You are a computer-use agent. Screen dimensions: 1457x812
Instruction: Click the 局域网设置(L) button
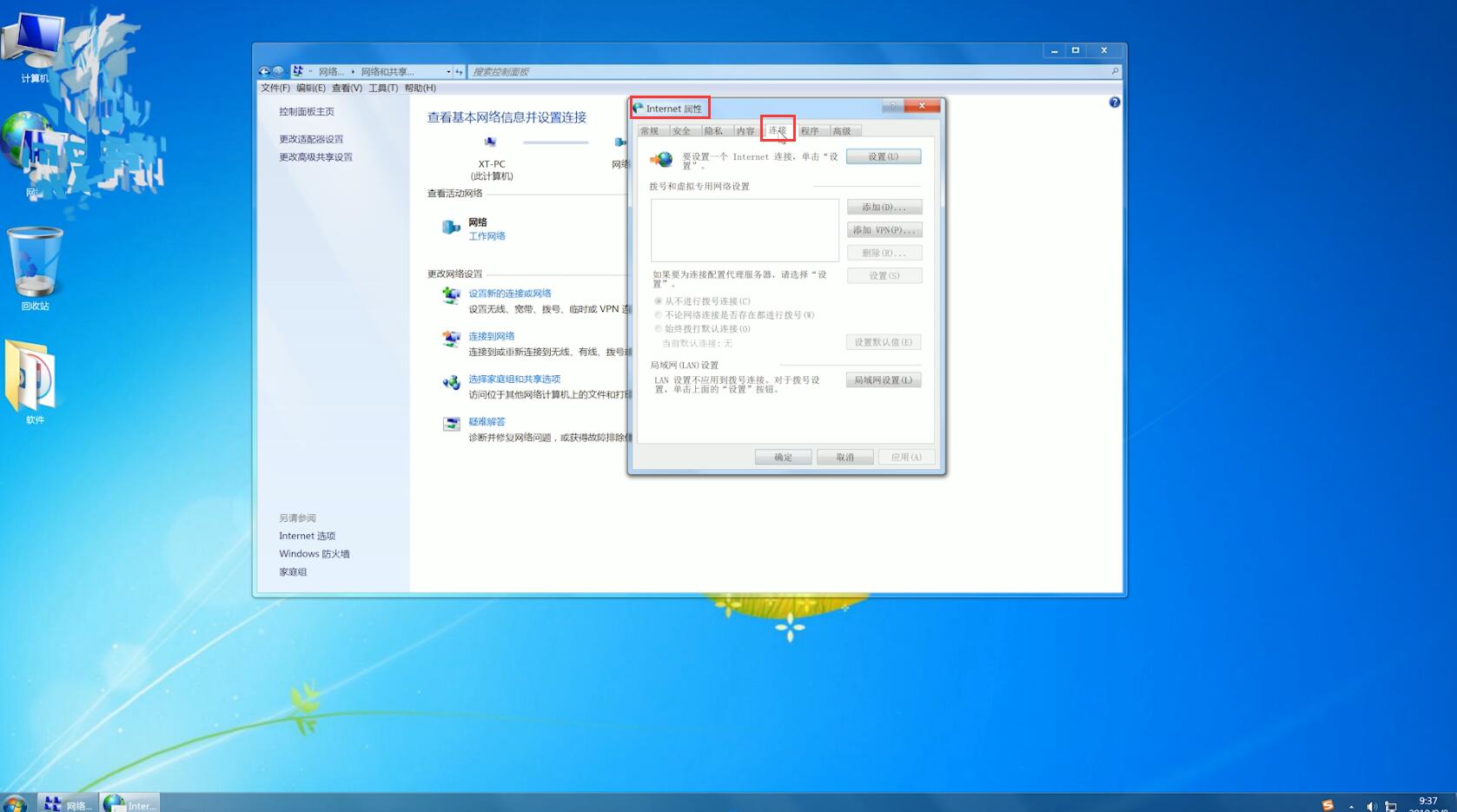[x=884, y=380]
